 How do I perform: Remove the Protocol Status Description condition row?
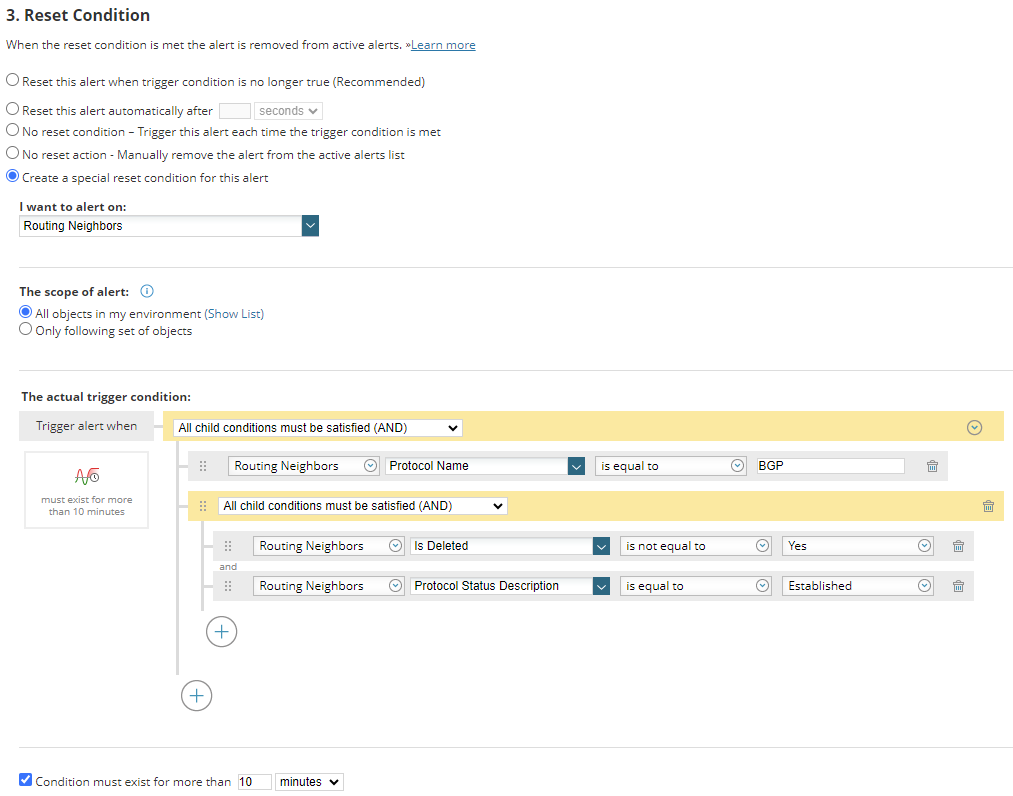click(957, 586)
